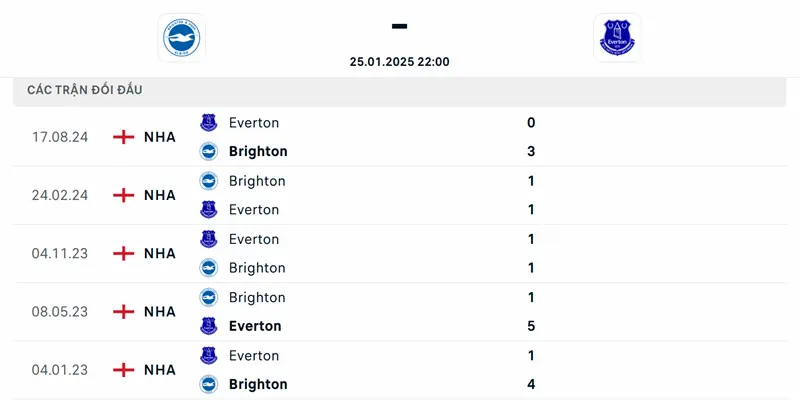The image size is (800, 400).
Task: Click Everton crest in 08.05.23 match row
Action: point(208,326)
